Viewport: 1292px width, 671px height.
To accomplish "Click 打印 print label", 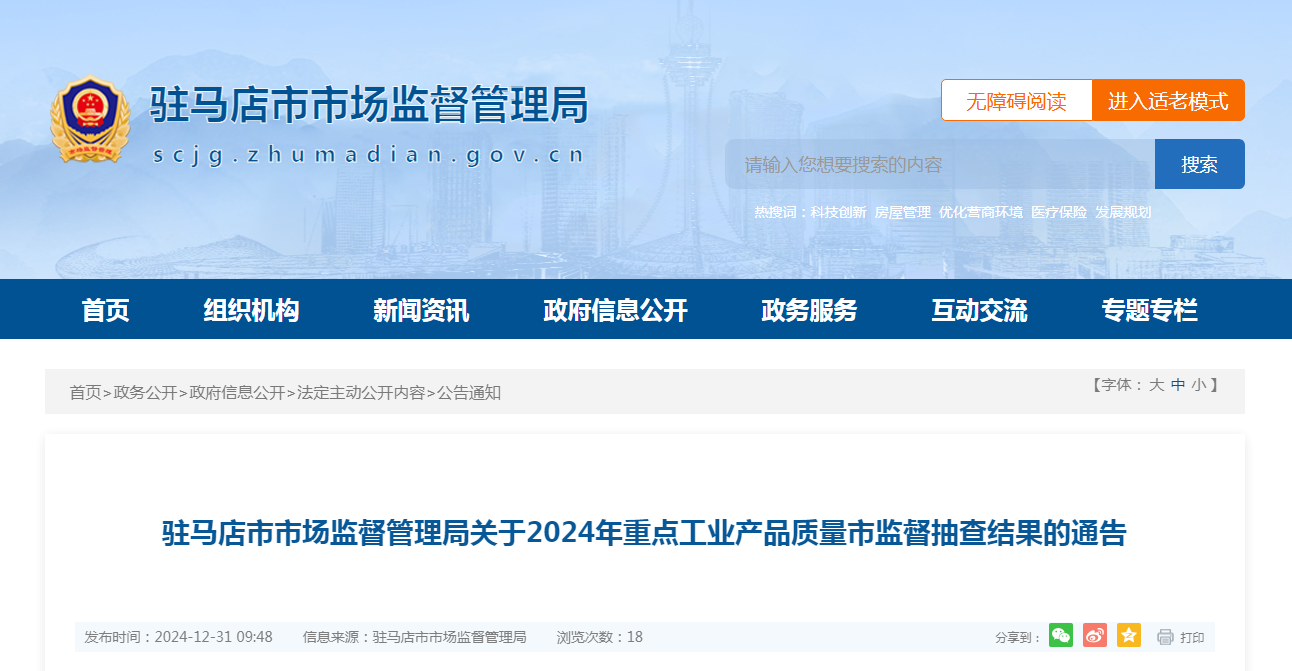I will pos(1192,637).
